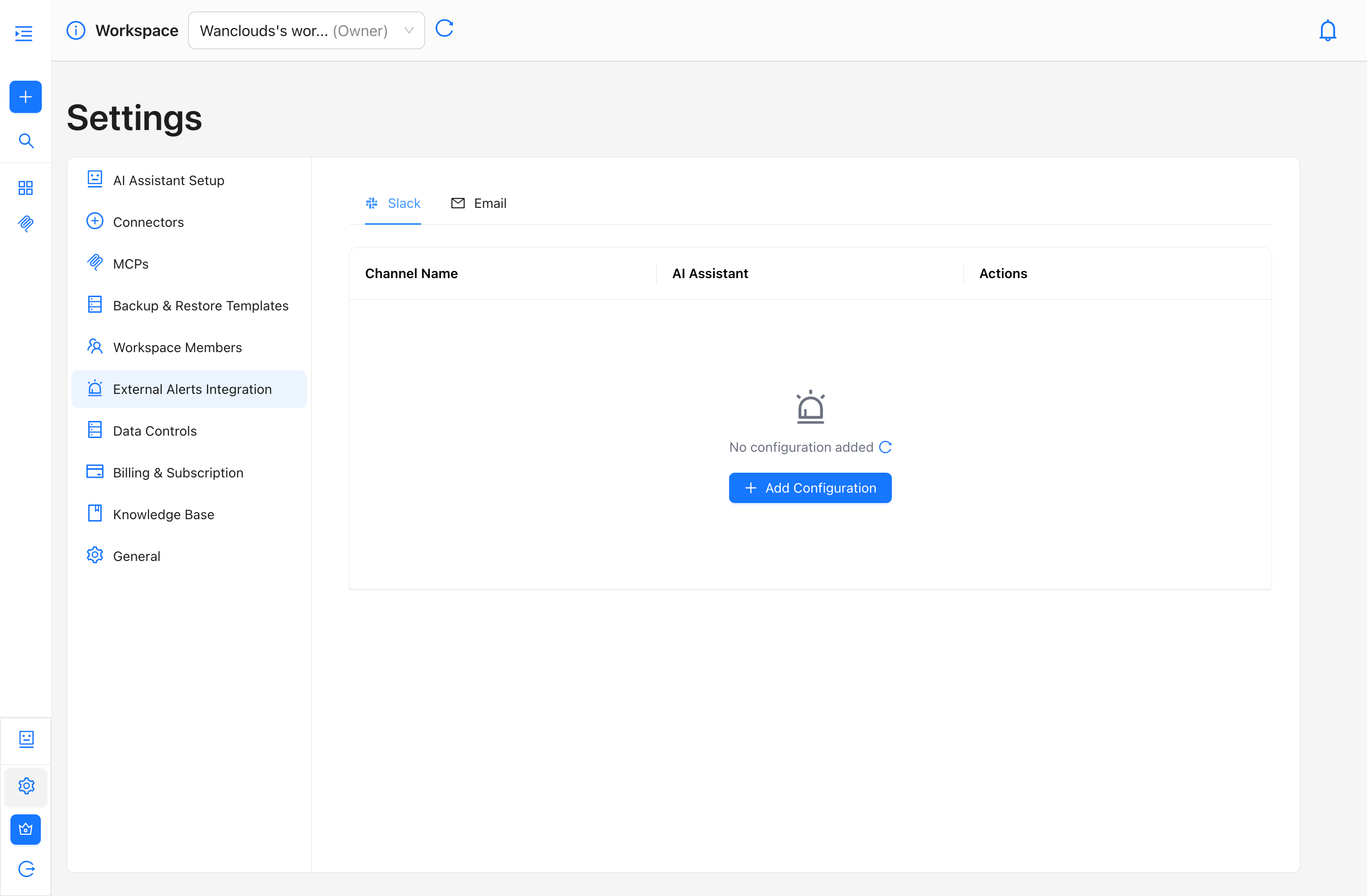This screenshot has height=896, width=1367.
Task: Click the Channel Name column header
Action: tap(411, 273)
